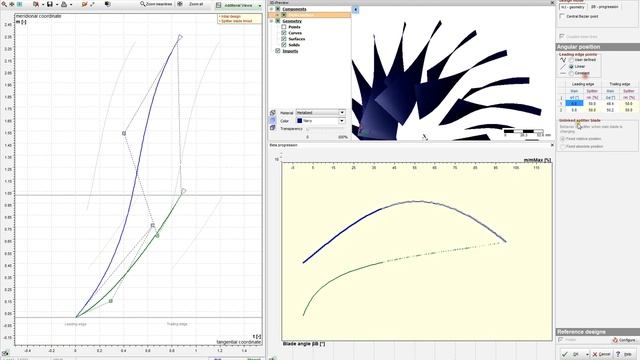
Task: Enable the Points checkbox
Action: 284,27
